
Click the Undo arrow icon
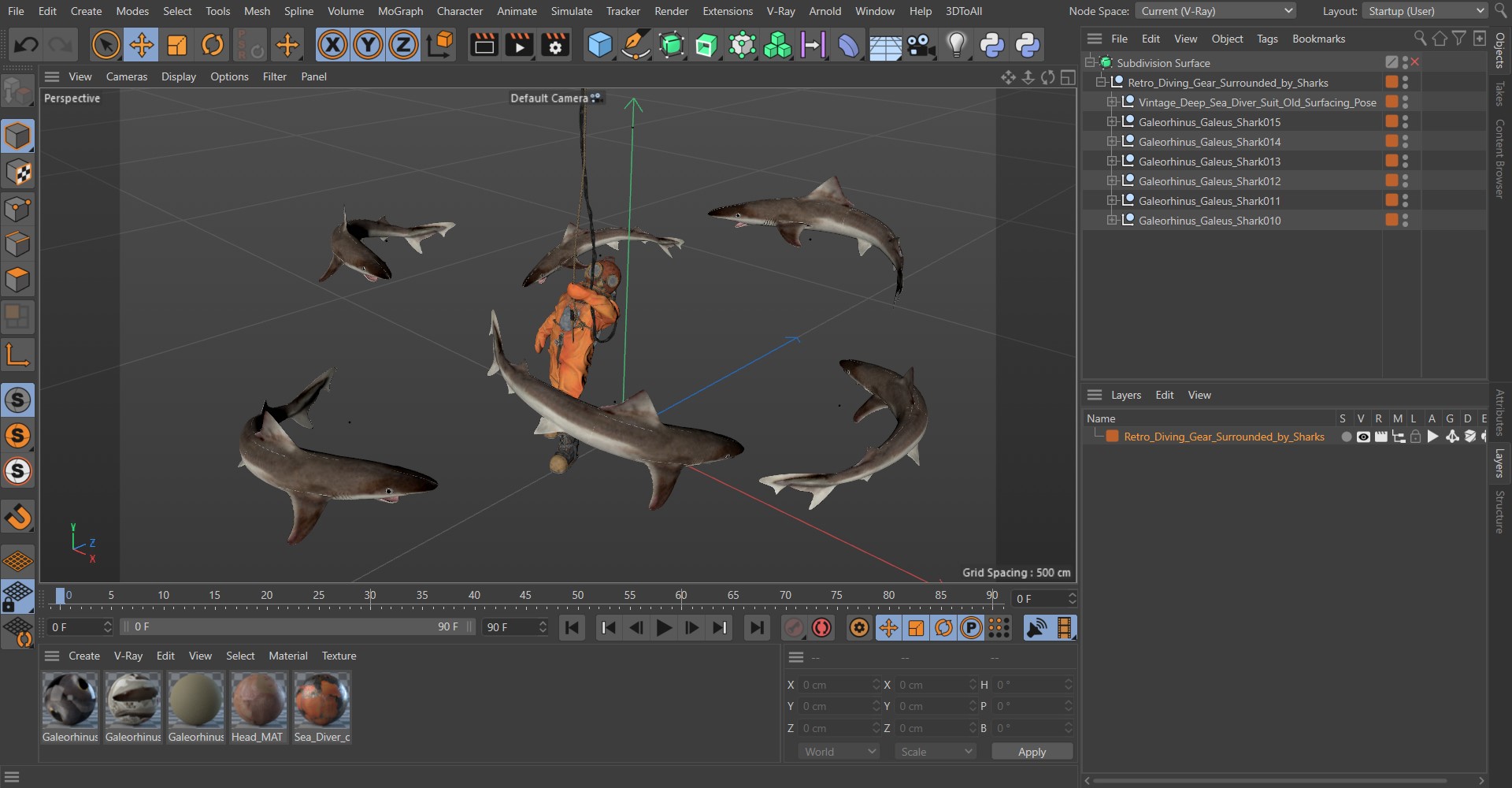point(26,45)
